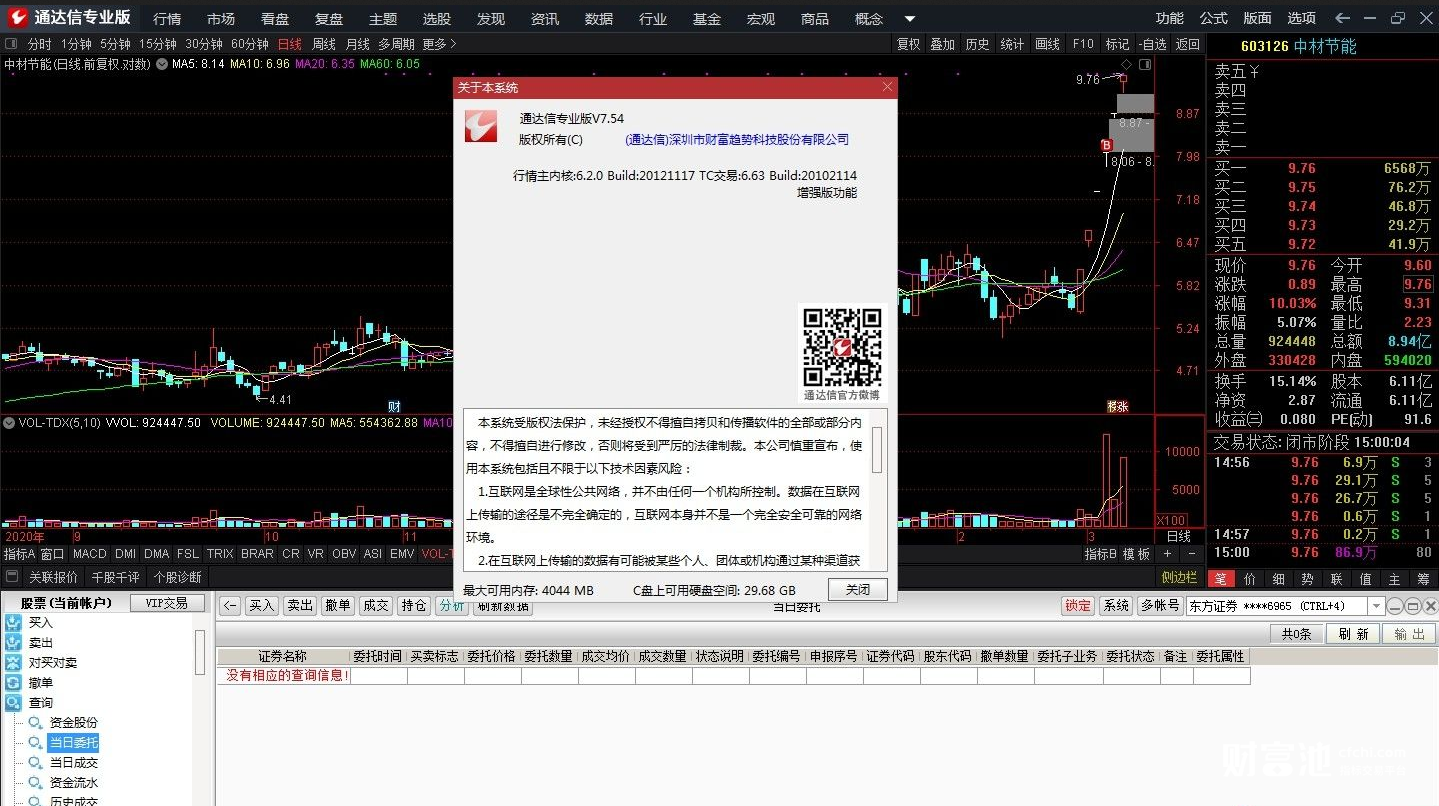This screenshot has width=1439, height=806.
Task: Click the small square icon left of 分时
Action: (x=11, y=44)
